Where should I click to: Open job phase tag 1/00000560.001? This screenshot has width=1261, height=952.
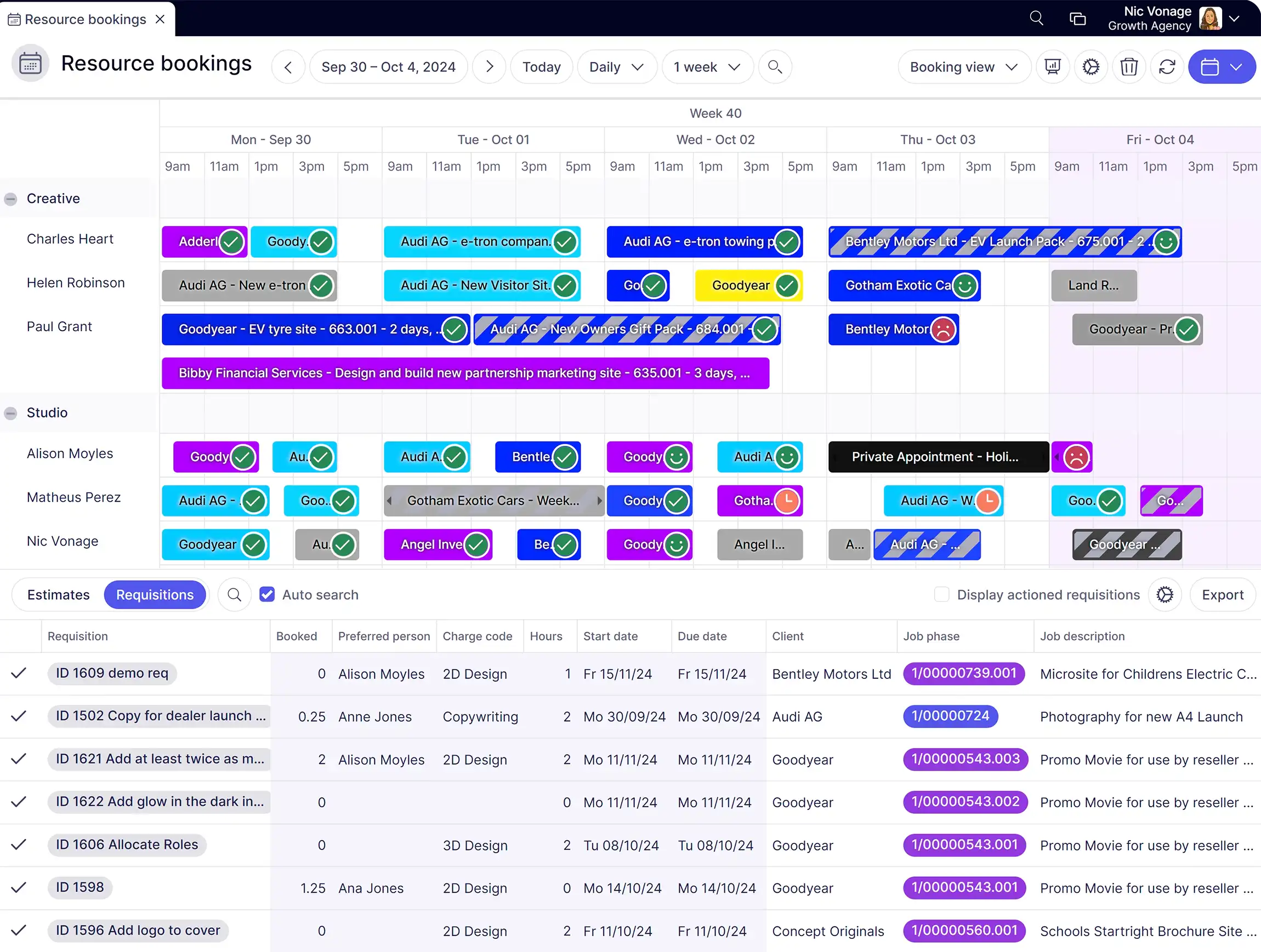(x=964, y=930)
